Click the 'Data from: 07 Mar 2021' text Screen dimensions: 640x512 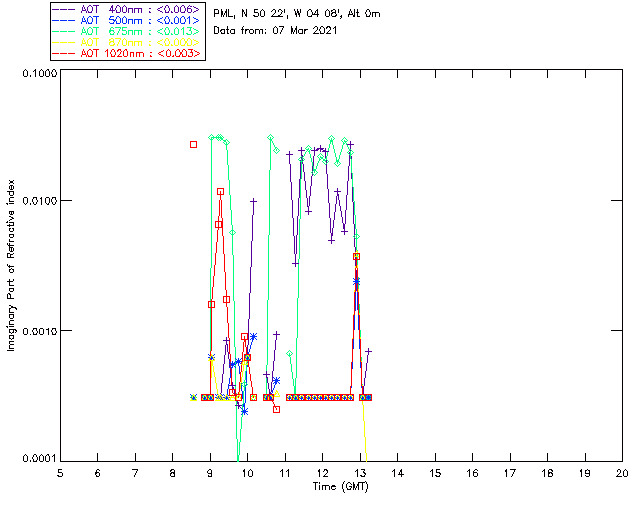pyautogui.click(x=275, y=30)
